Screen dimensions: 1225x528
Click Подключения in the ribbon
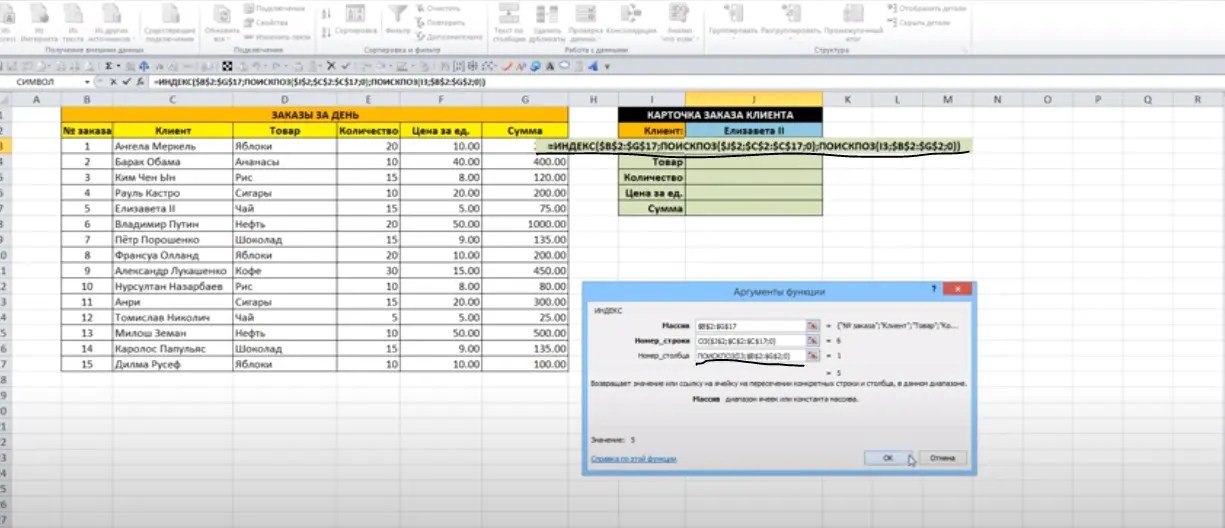tap(272, 9)
